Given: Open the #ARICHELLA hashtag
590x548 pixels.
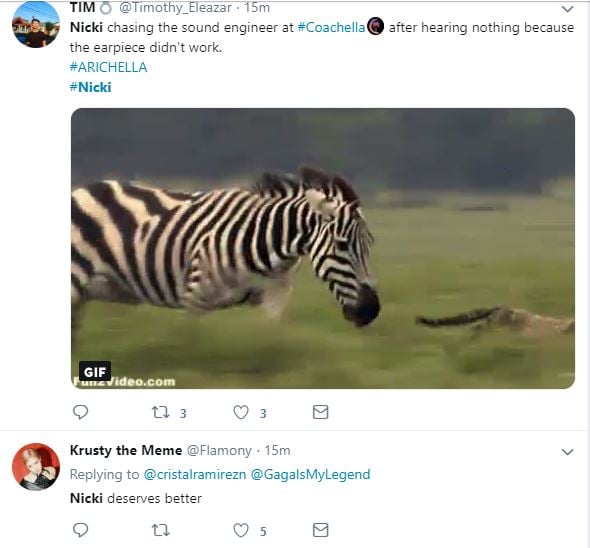Looking at the screenshot, I should pos(108,67).
